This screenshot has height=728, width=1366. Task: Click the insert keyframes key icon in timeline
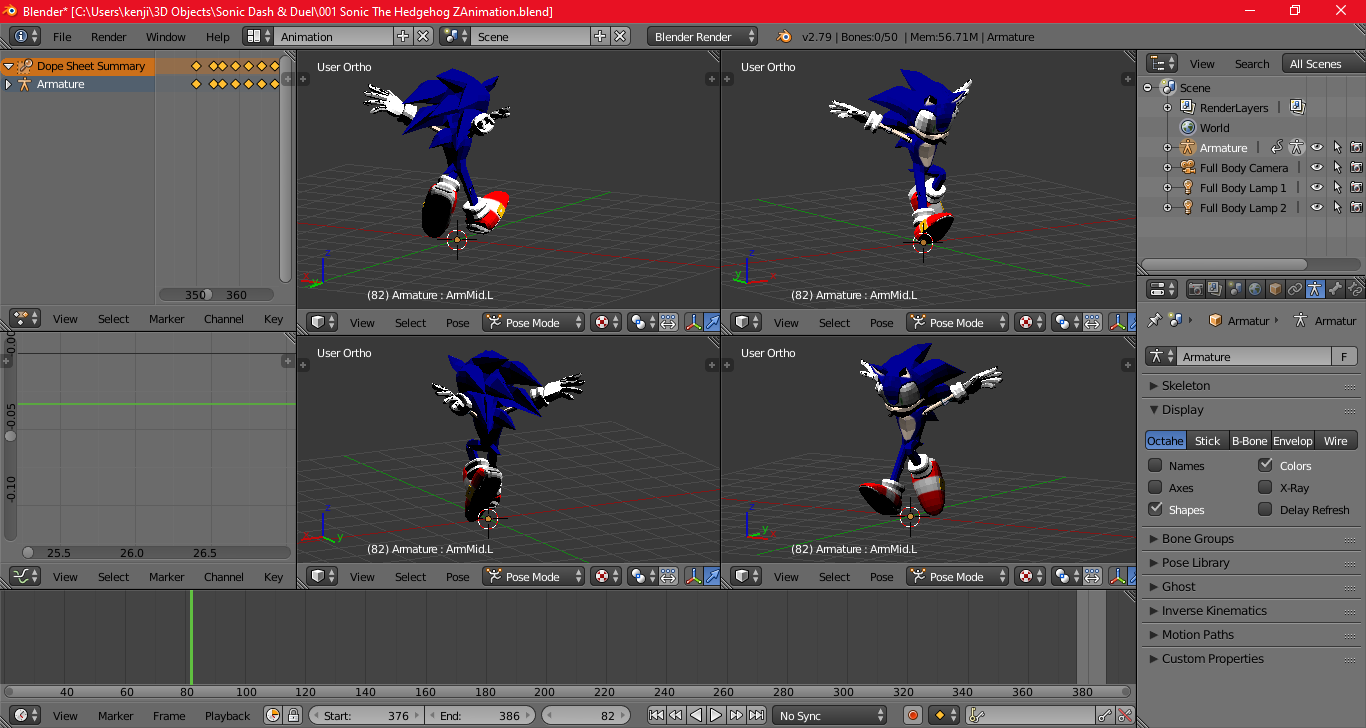(x=1104, y=715)
